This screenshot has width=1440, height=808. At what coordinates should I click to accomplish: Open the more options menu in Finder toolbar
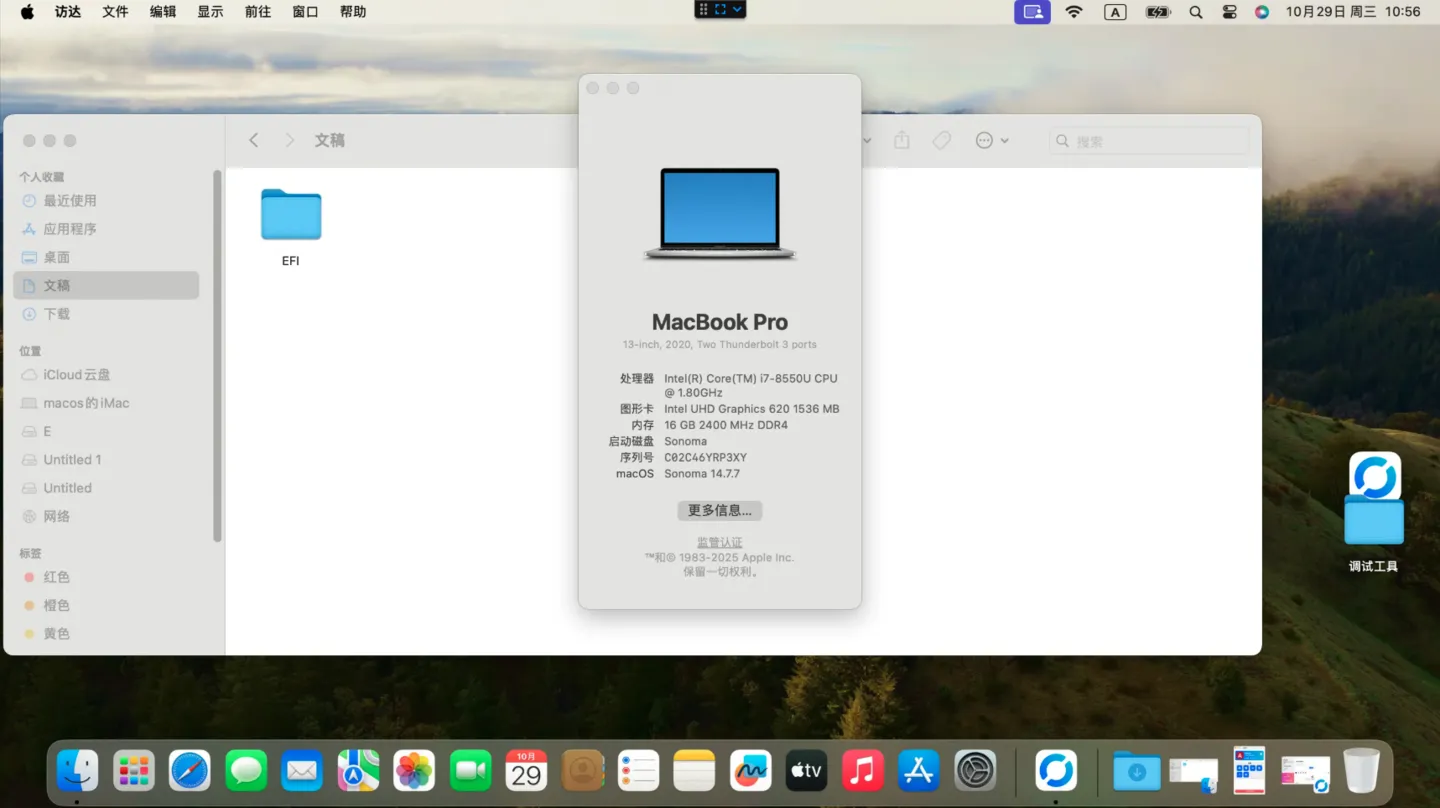click(x=985, y=140)
